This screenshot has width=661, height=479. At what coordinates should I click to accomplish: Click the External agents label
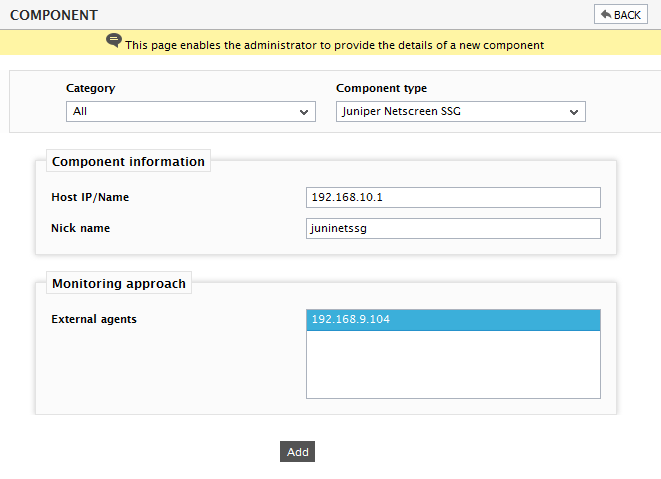(94, 319)
